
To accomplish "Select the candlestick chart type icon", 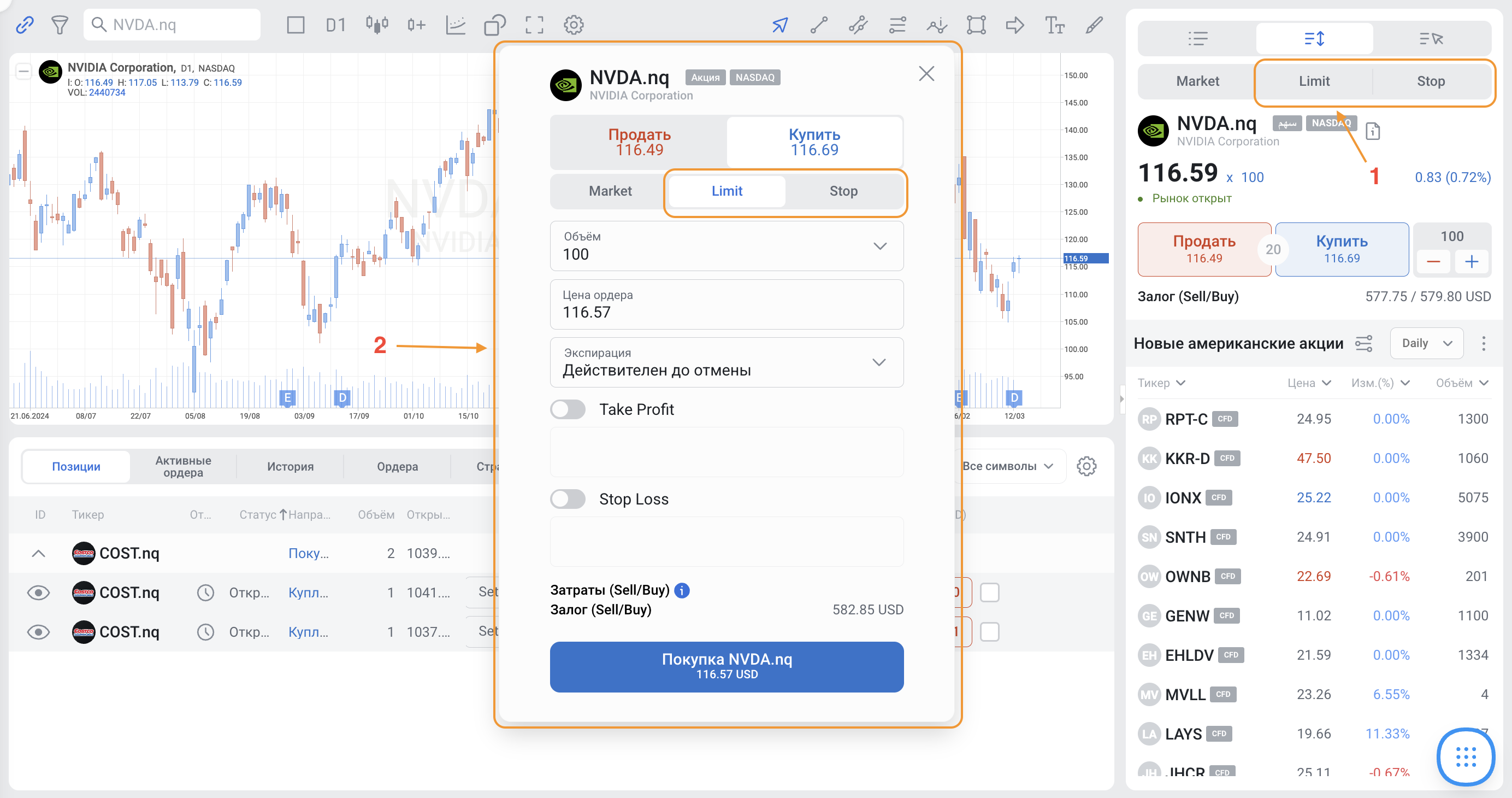I will (377, 25).
